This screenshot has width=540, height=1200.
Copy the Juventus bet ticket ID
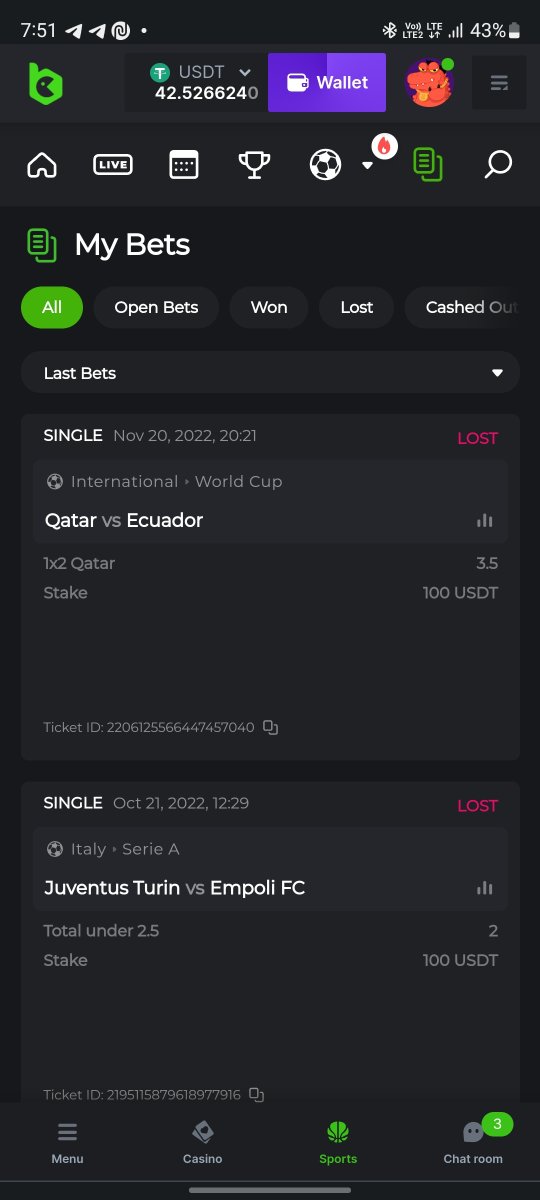coord(256,1095)
